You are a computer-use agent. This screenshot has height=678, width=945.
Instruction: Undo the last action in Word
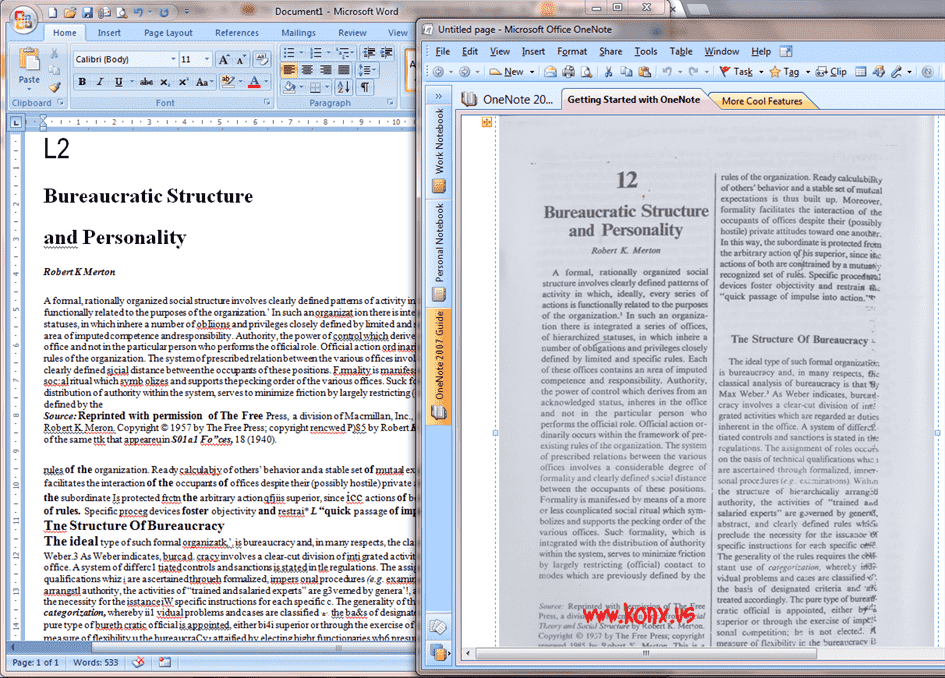pyautogui.click(x=139, y=12)
